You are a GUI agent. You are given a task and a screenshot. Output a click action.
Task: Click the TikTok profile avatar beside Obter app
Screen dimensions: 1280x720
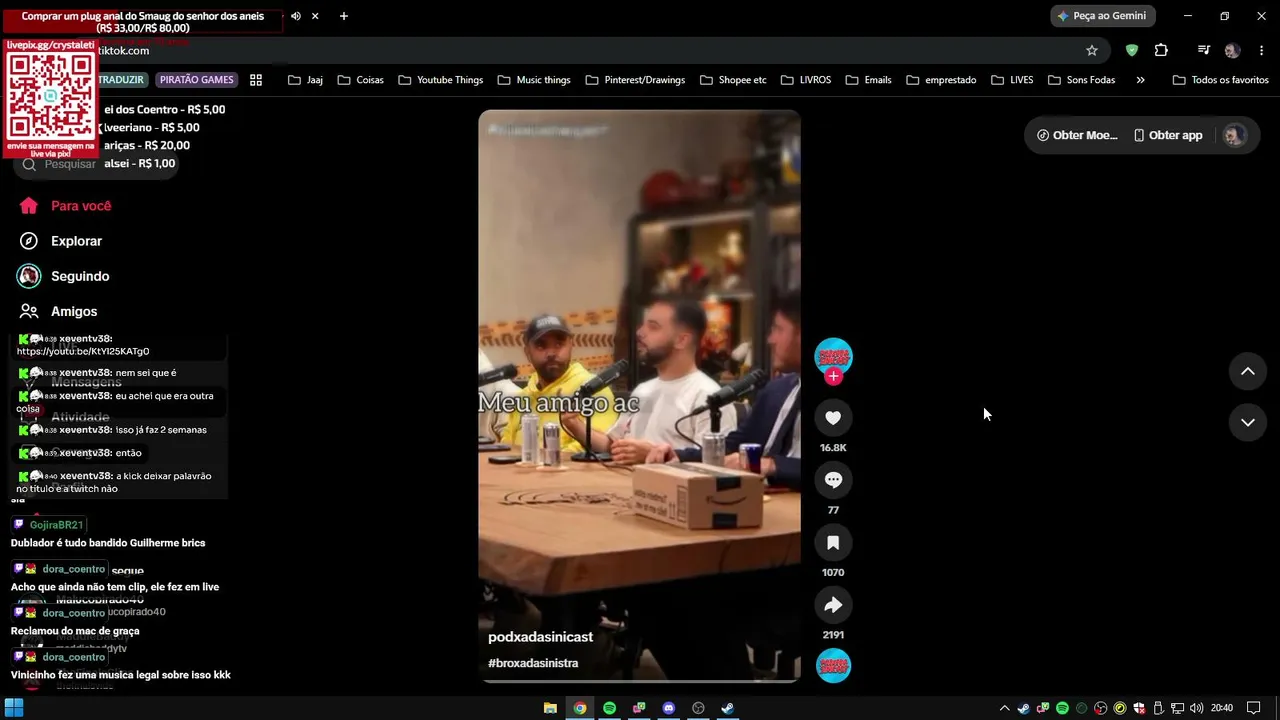[x=1235, y=135]
